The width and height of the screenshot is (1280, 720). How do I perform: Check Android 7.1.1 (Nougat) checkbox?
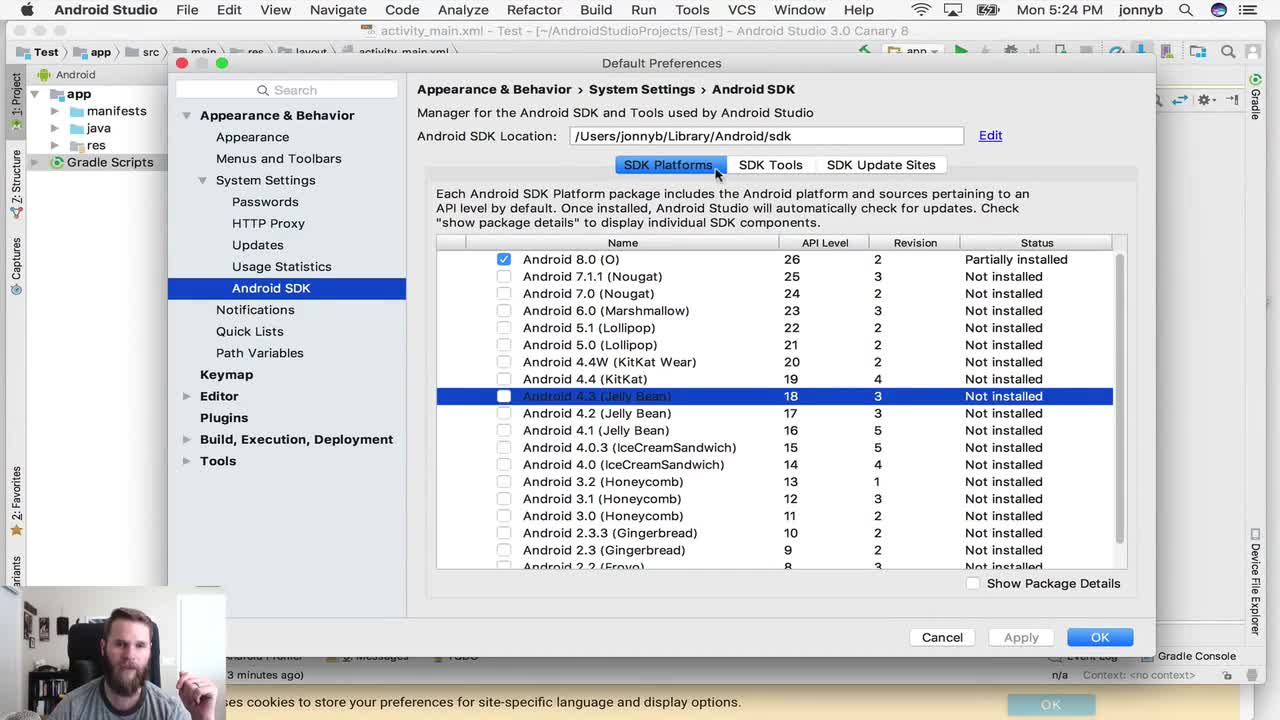[x=504, y=276]
